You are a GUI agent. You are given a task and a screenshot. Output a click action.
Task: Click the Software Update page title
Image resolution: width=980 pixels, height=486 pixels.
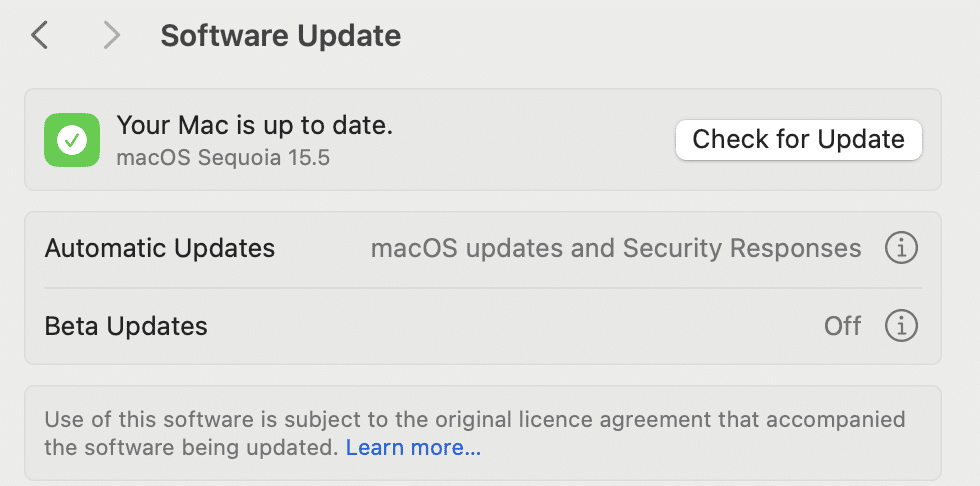pyautogui.click(x=281, y=36)
